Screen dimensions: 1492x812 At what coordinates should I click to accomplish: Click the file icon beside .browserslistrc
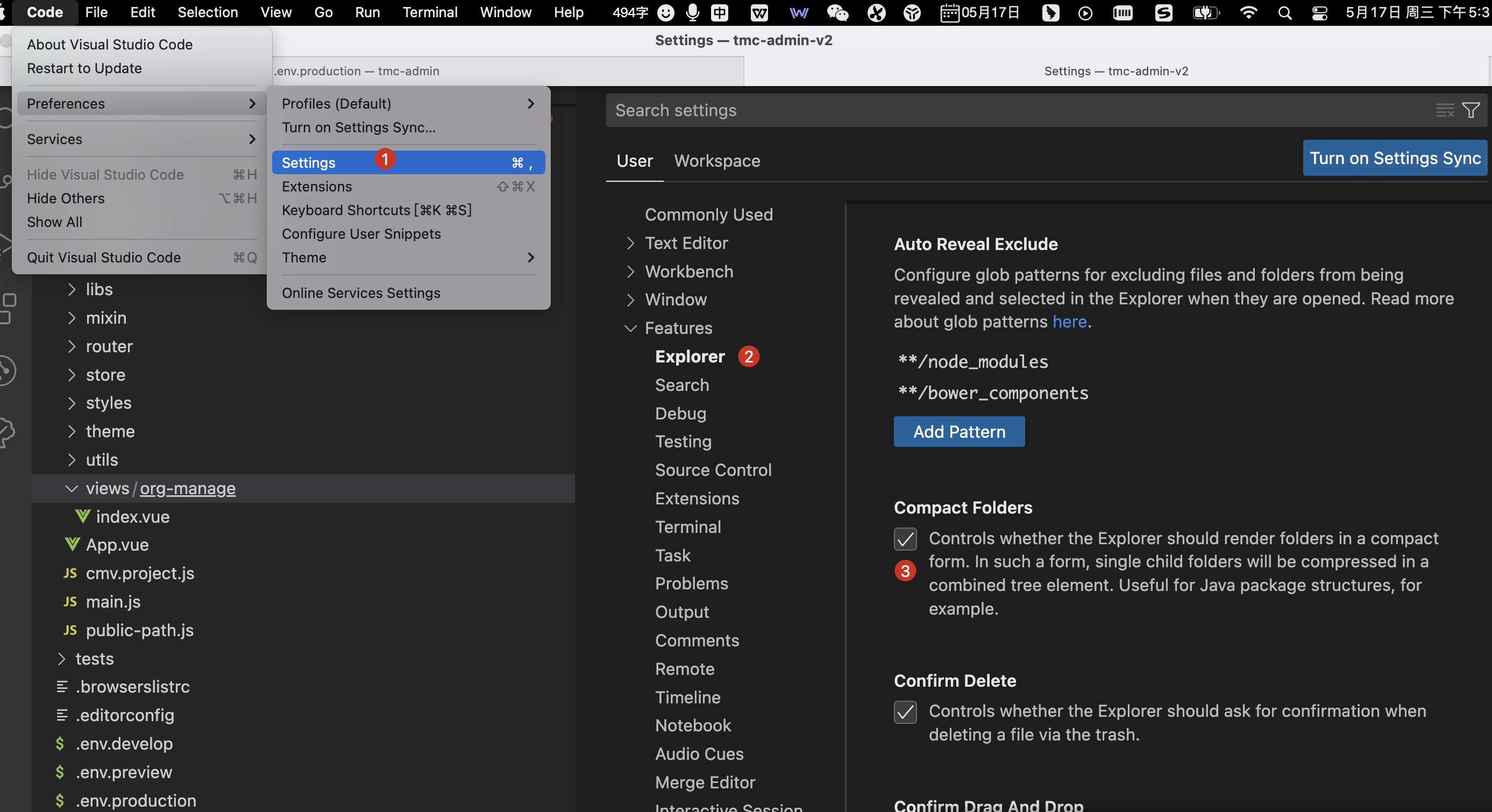(62, 686)
